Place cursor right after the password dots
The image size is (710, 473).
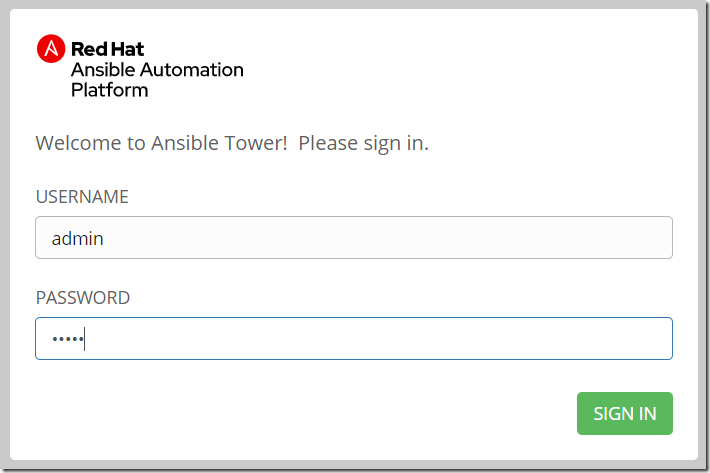coord(86,340)
